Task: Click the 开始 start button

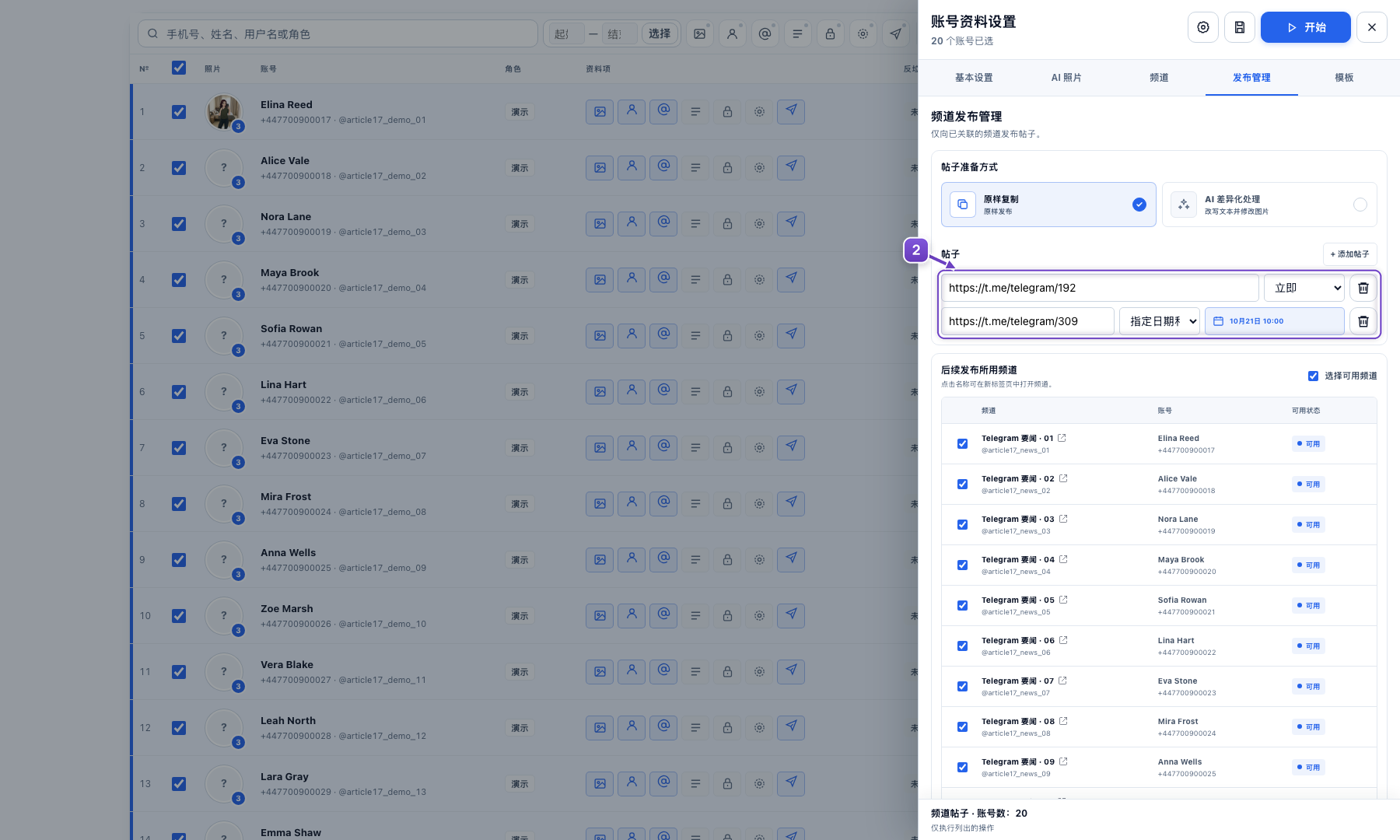Action: (x=1305, y=27)
